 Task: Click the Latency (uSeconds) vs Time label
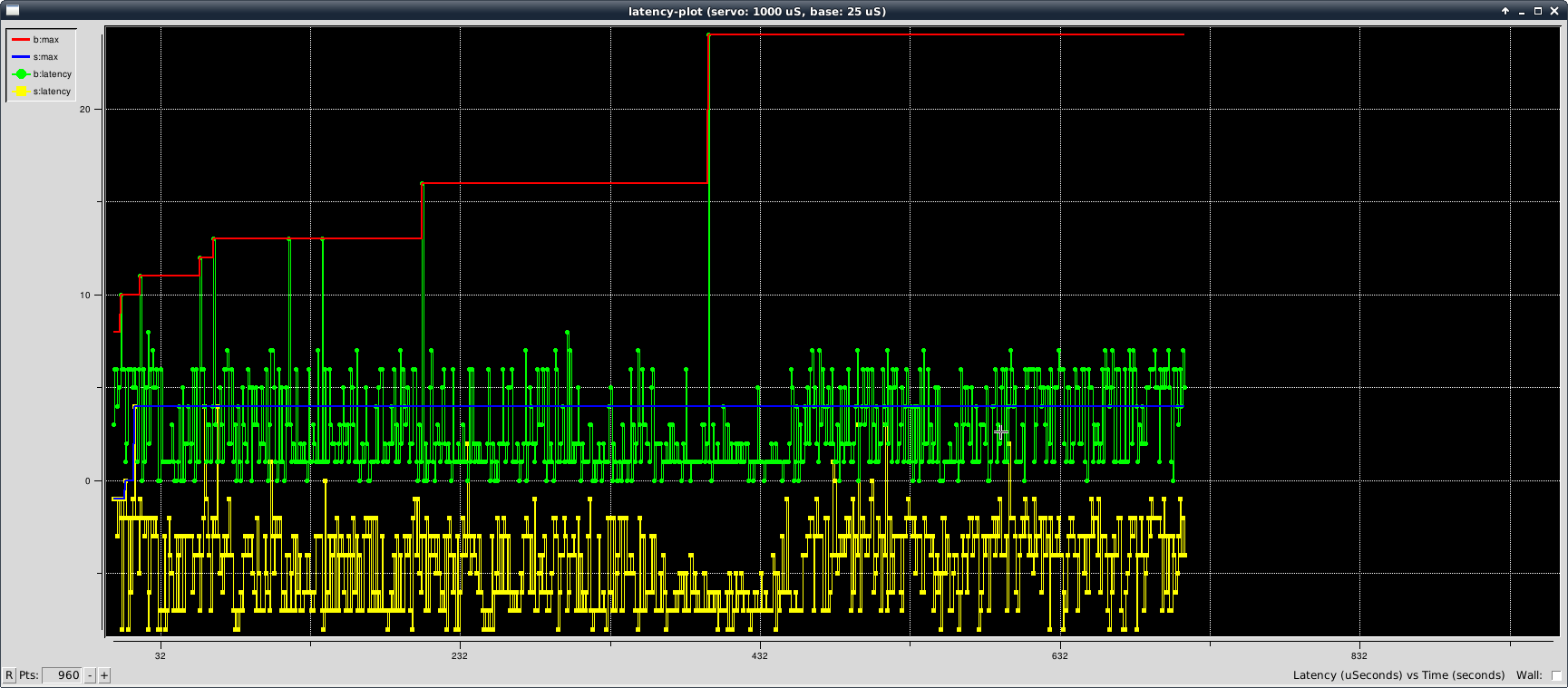click(1398, 675)
